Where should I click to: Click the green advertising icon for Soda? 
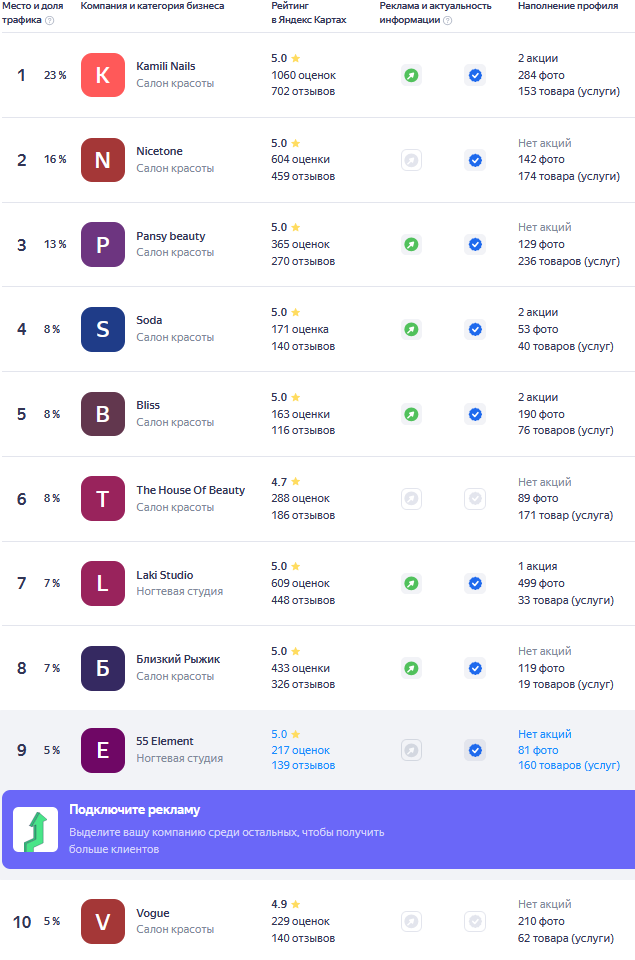(x=411, y=329)
